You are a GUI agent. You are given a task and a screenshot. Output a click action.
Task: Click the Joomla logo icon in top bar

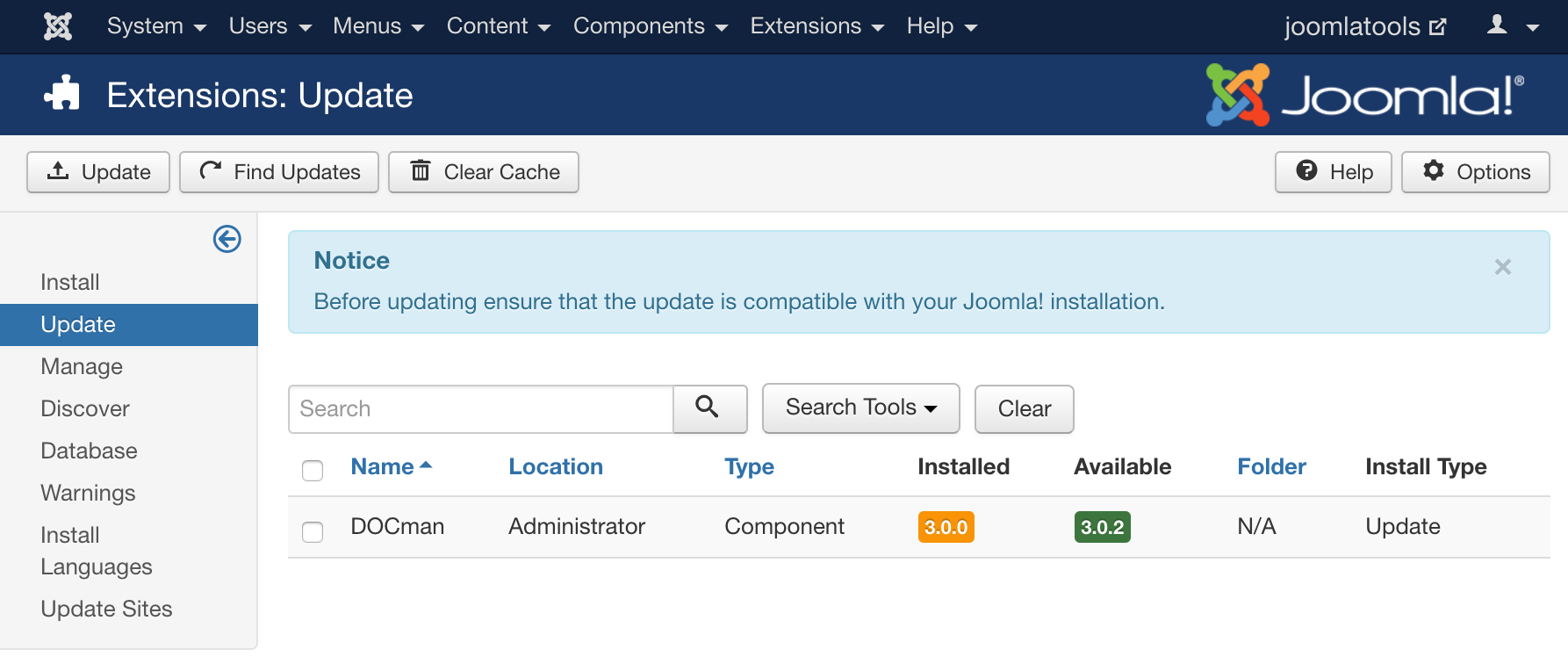[x=58, y=26]
